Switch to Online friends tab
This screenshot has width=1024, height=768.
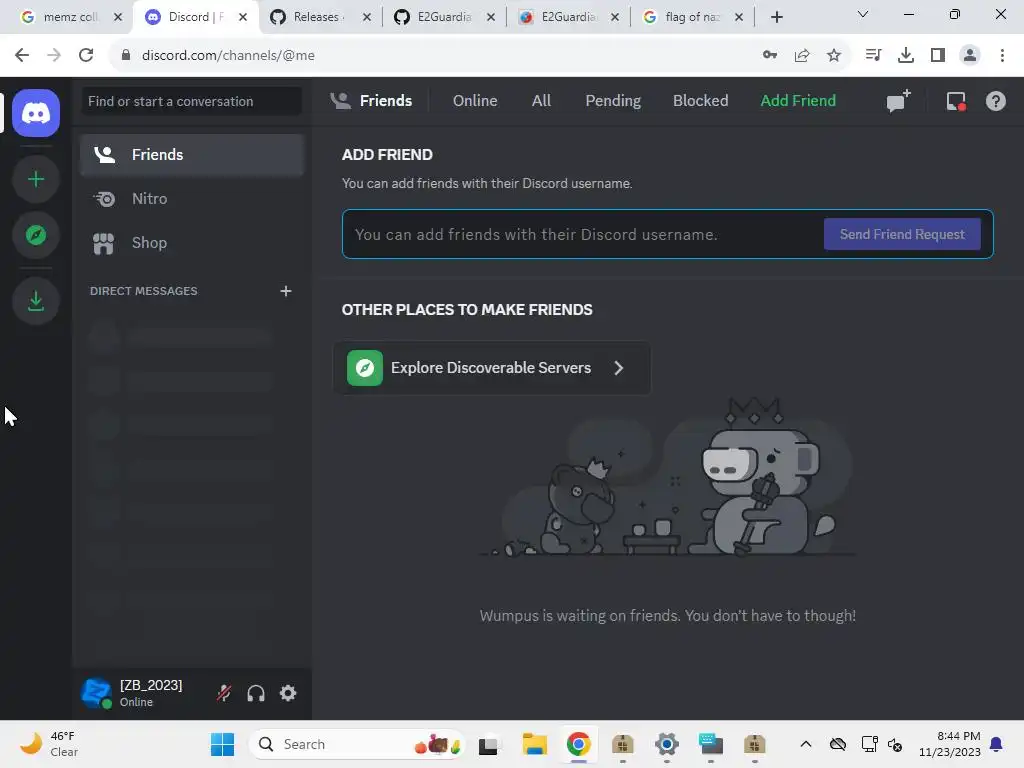click(475, 101)
